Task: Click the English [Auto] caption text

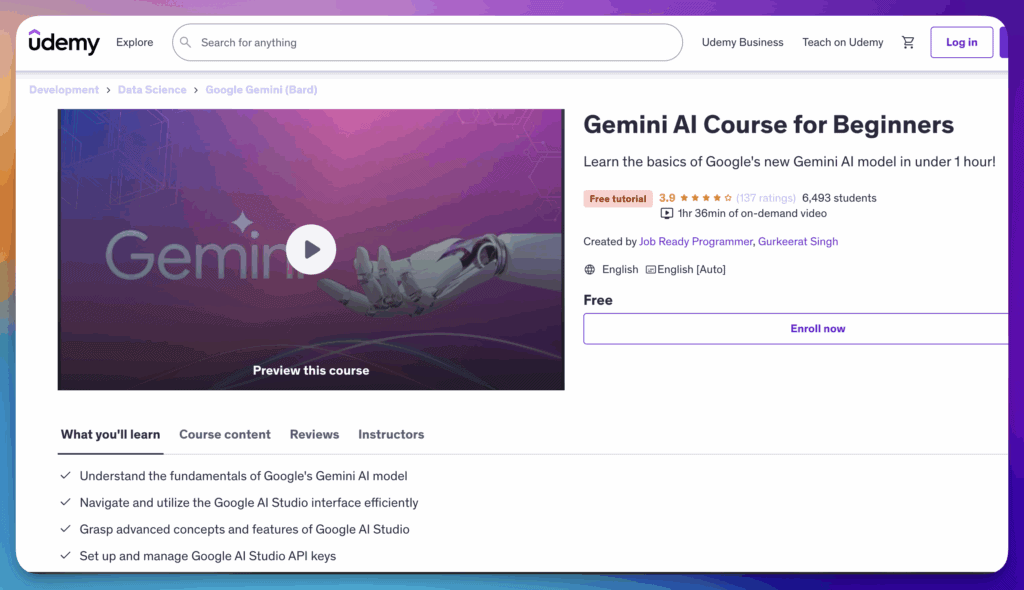Action: (691, 269)
